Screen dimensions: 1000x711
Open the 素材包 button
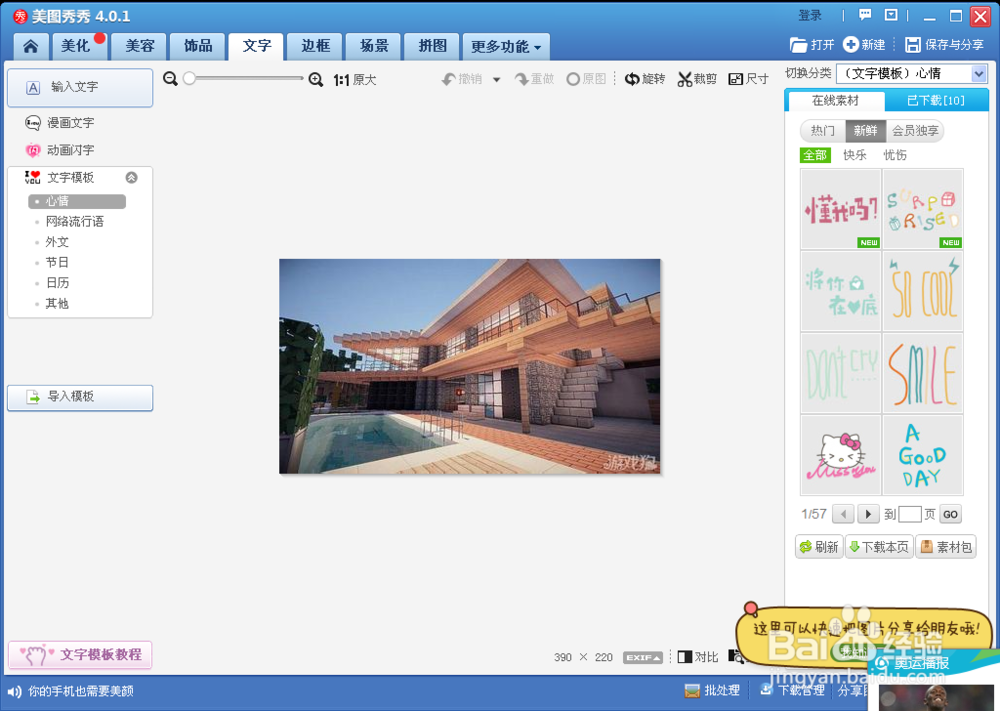click(946, 547)
